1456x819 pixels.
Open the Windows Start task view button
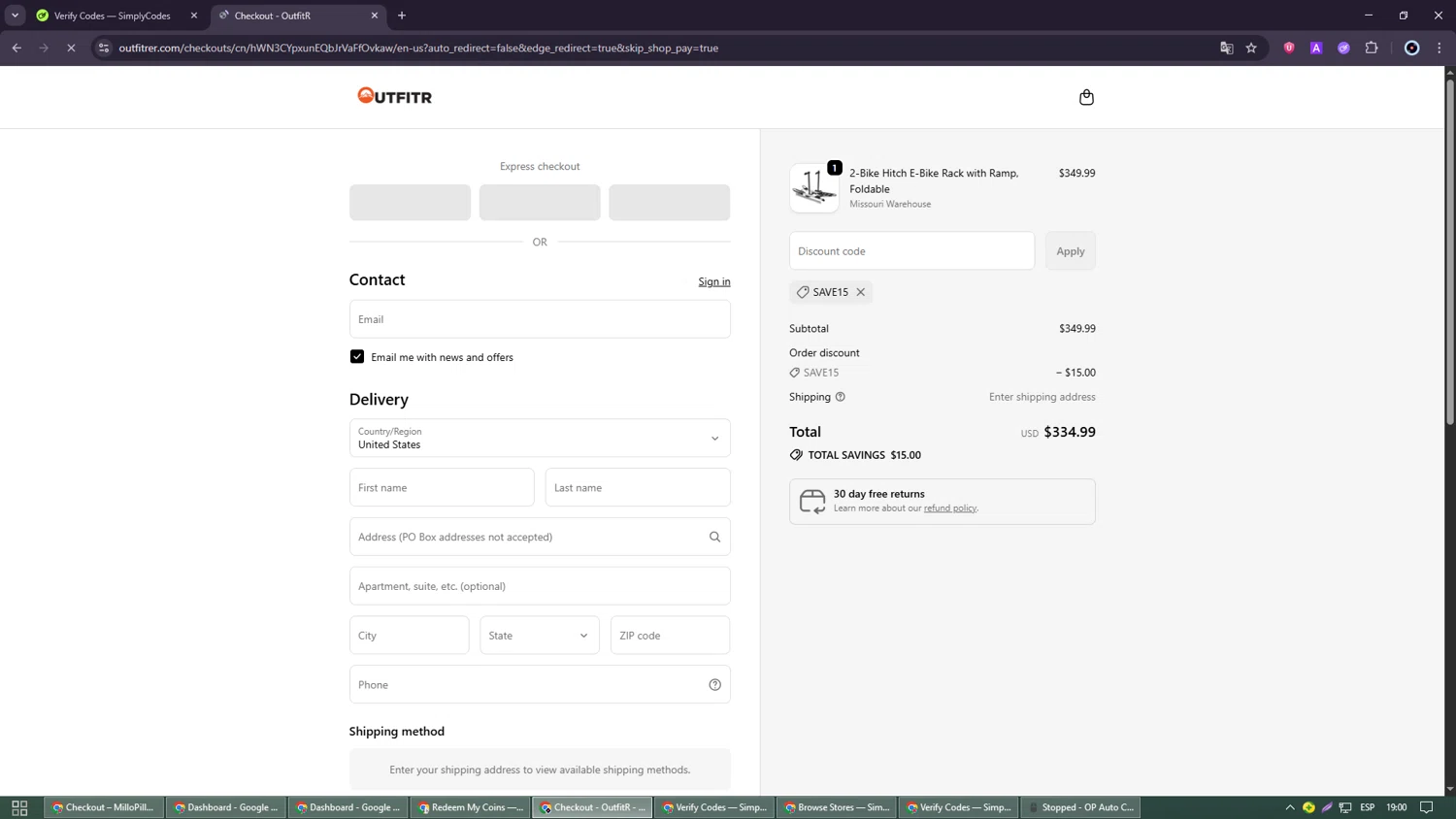(x=19, y=807)
